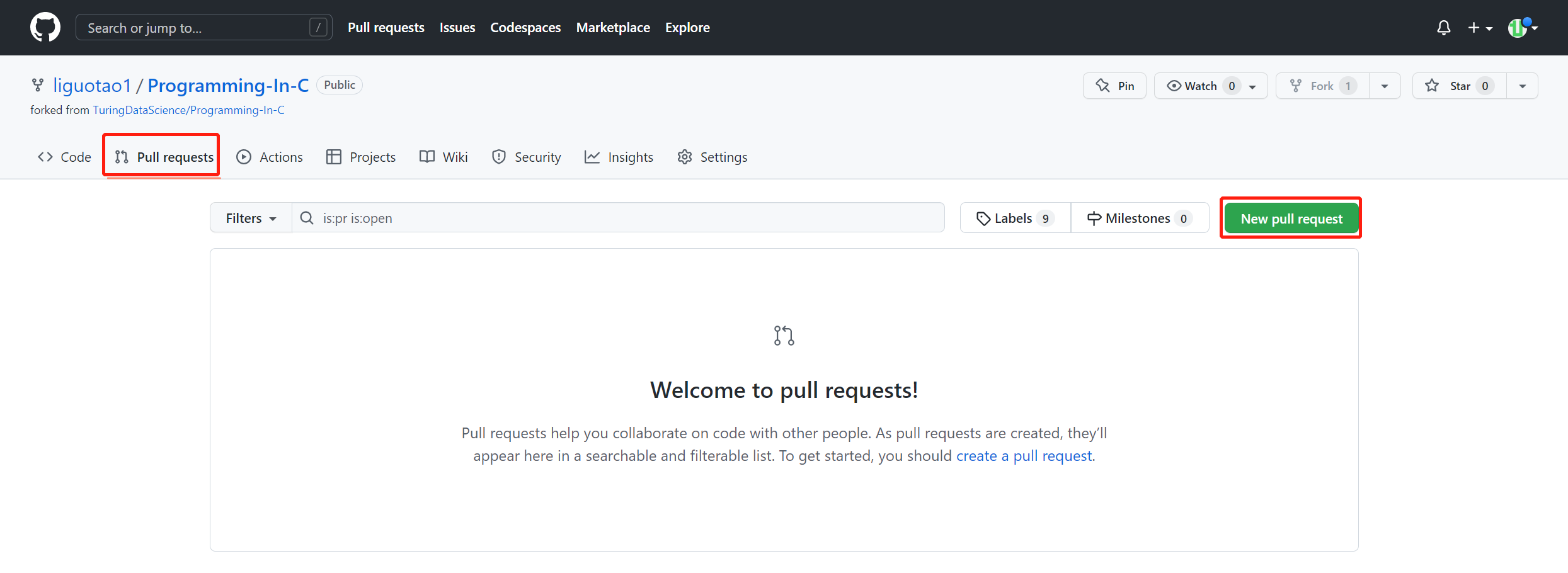This screenshot has width=1568, height=573.
Task: Open the create new menu in header
Action: [1480, 28]
